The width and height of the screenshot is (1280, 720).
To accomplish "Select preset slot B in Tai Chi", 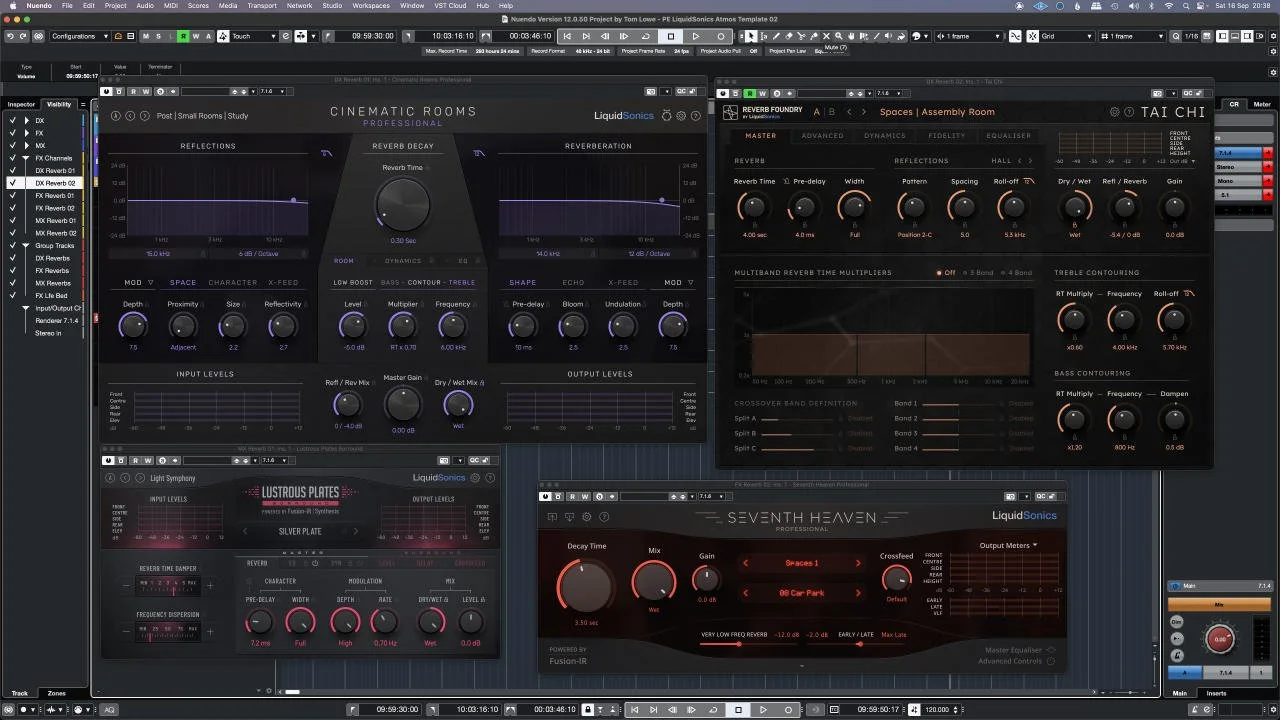I will 831,112.
